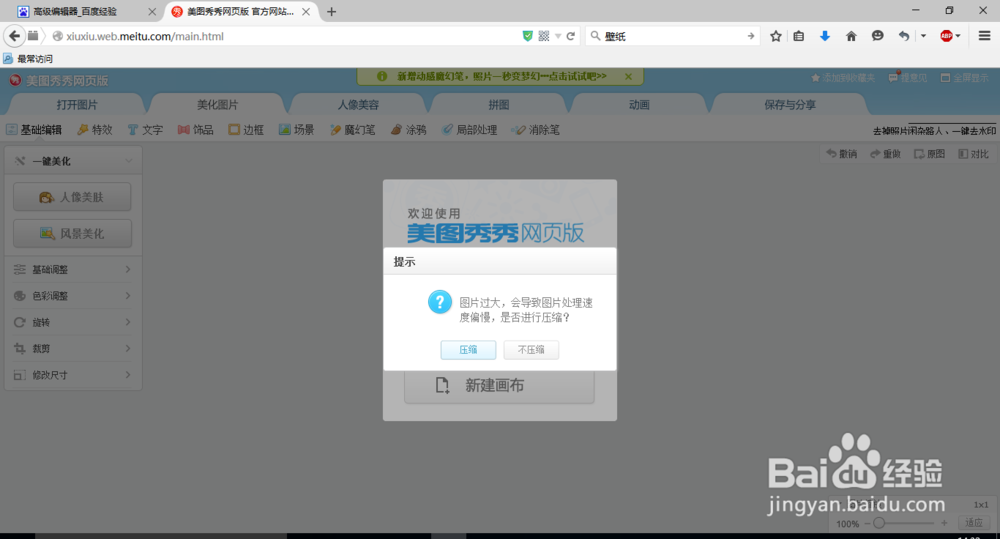The image size is (1000, 539).
Task: Open the 饰品 accessories tool
Action: coord(195,129)
